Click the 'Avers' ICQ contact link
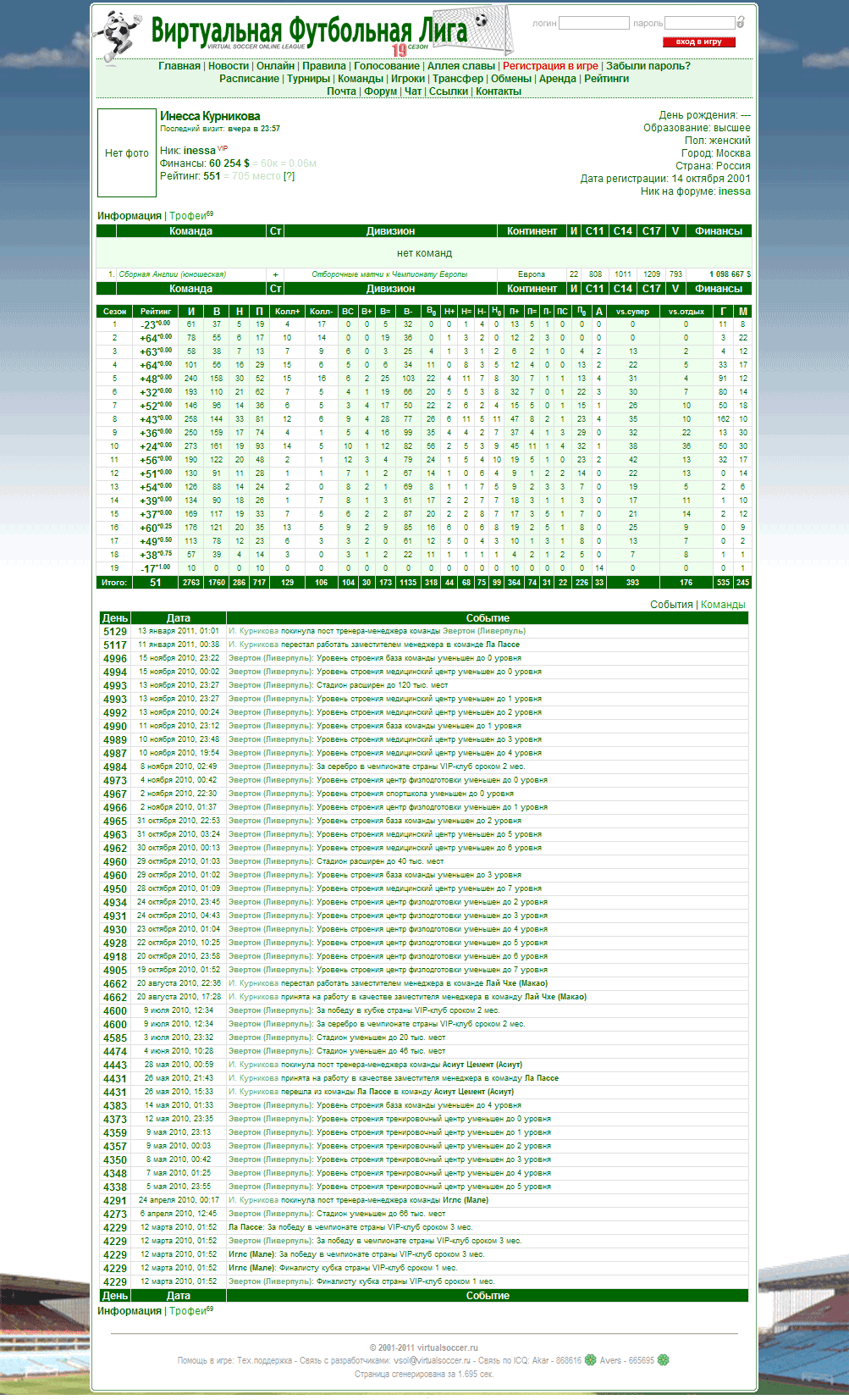The width and height of the screenshot is (849, 1400). (611, 1360)
